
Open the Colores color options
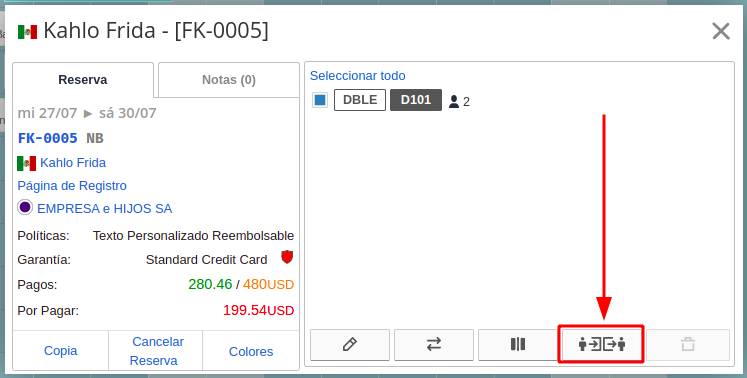(251, 351)
